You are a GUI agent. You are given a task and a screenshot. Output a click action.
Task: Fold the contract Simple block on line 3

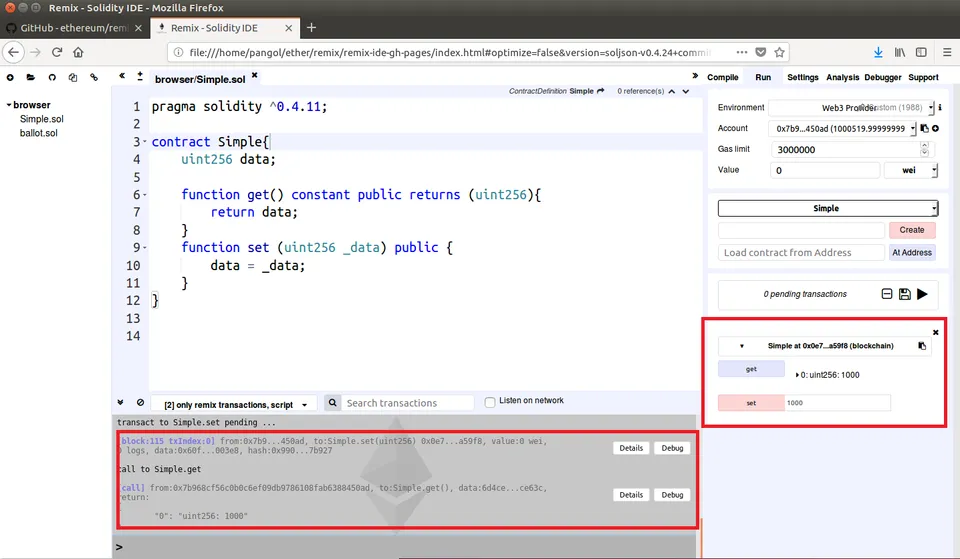click(x=145, y=142)
